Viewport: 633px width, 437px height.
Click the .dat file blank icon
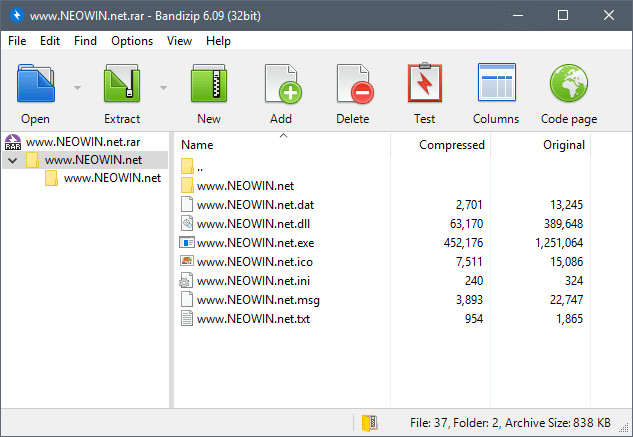tap(187, 204)
